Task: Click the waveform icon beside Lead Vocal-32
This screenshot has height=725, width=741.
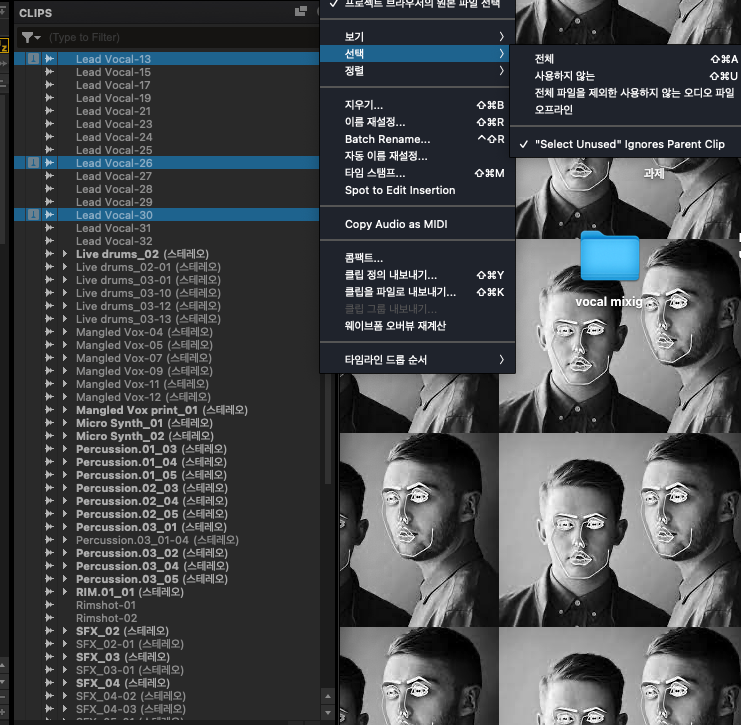Action: (x=49, y=241)
